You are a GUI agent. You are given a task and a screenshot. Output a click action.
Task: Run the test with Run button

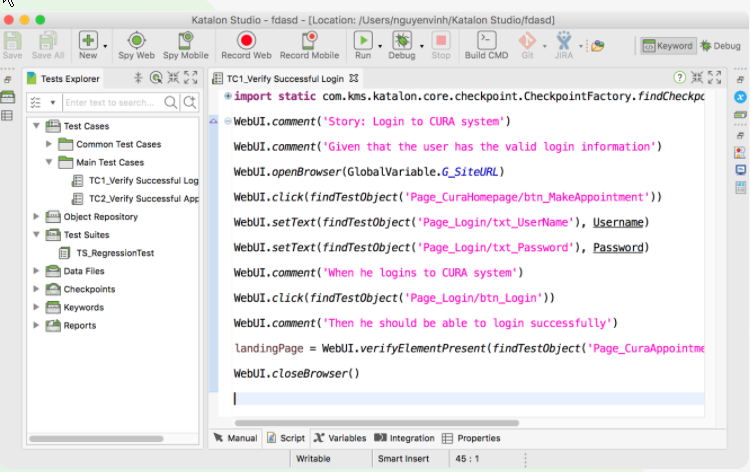pyautogui.click(x=362, y=41)
